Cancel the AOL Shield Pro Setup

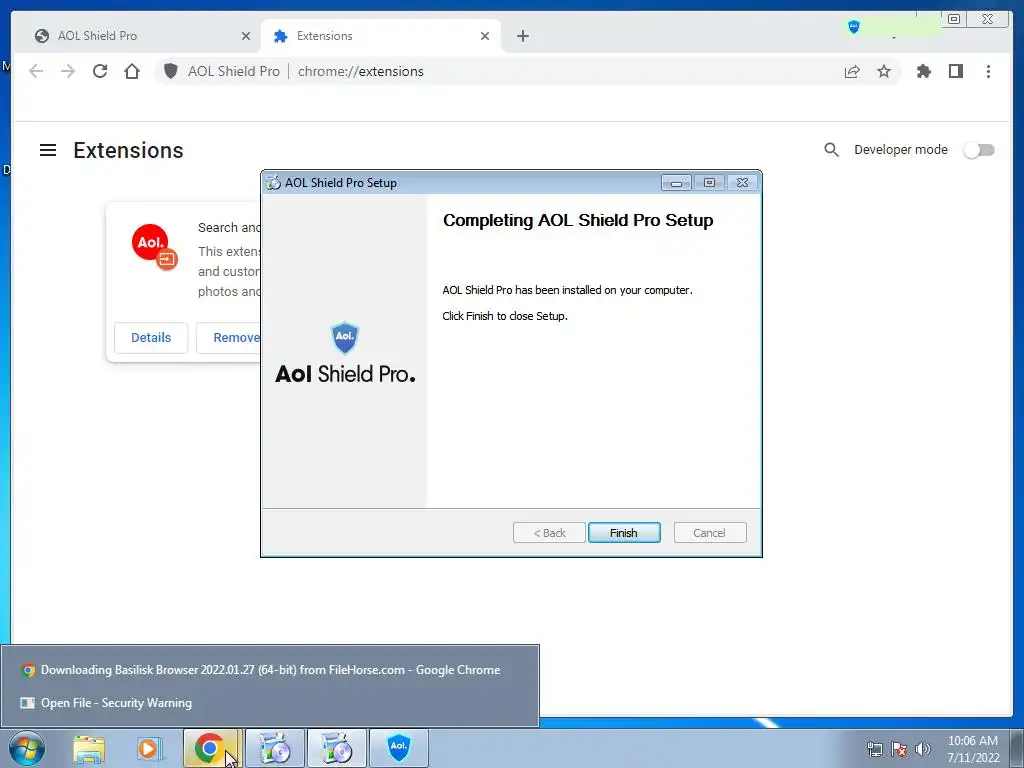coord(709,533)
